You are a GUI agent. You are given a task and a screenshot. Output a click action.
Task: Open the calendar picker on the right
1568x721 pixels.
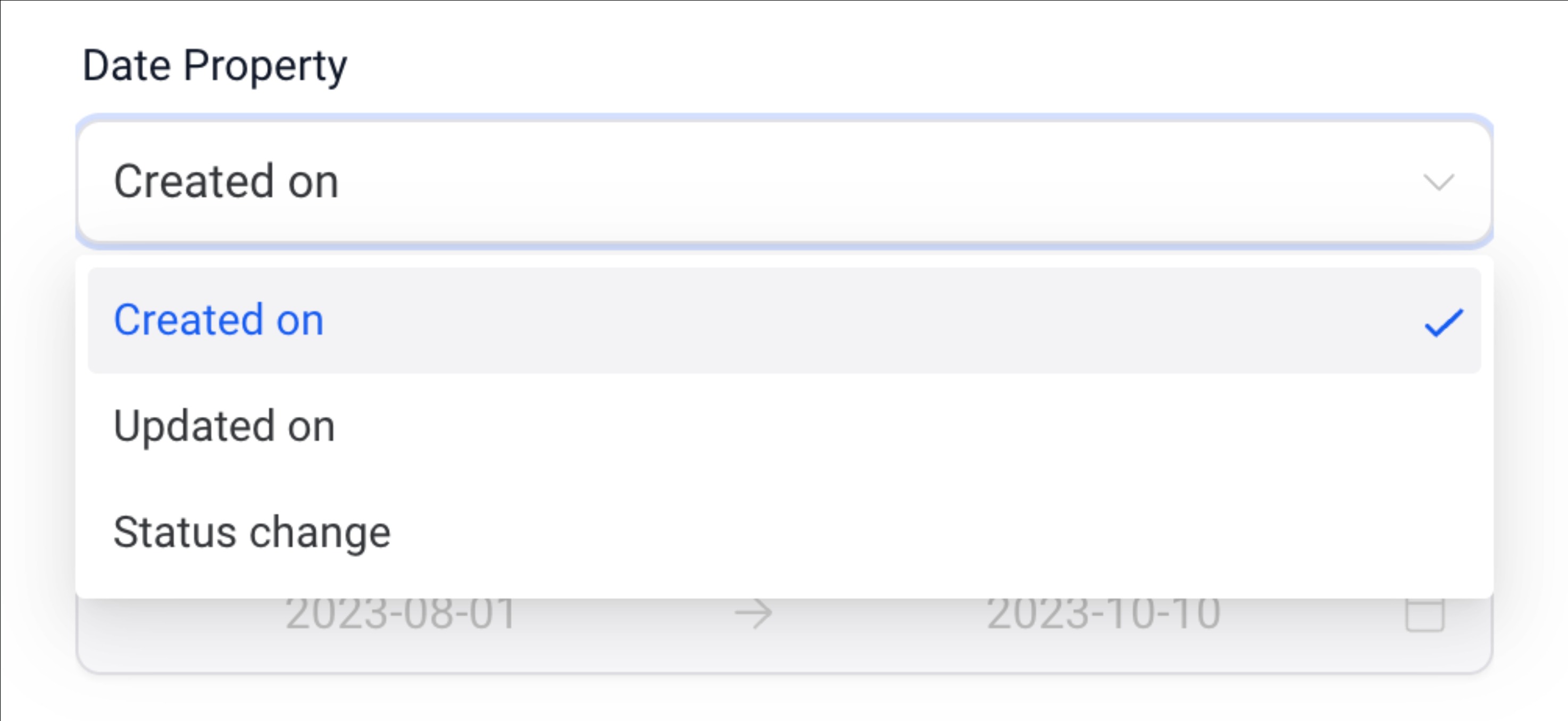(x=1424, y=615)
